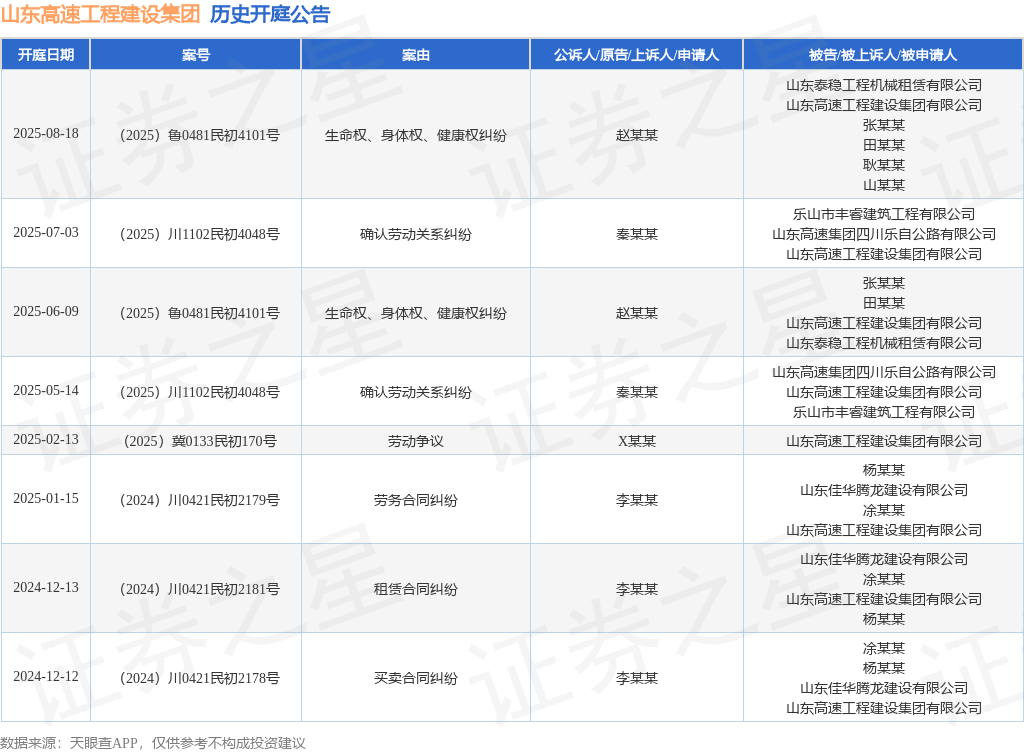Screen dimensions: 1024x752
Task: Click the 公诉人/原告/上诉人/申请人 column header
Action: tap(636, 55)
